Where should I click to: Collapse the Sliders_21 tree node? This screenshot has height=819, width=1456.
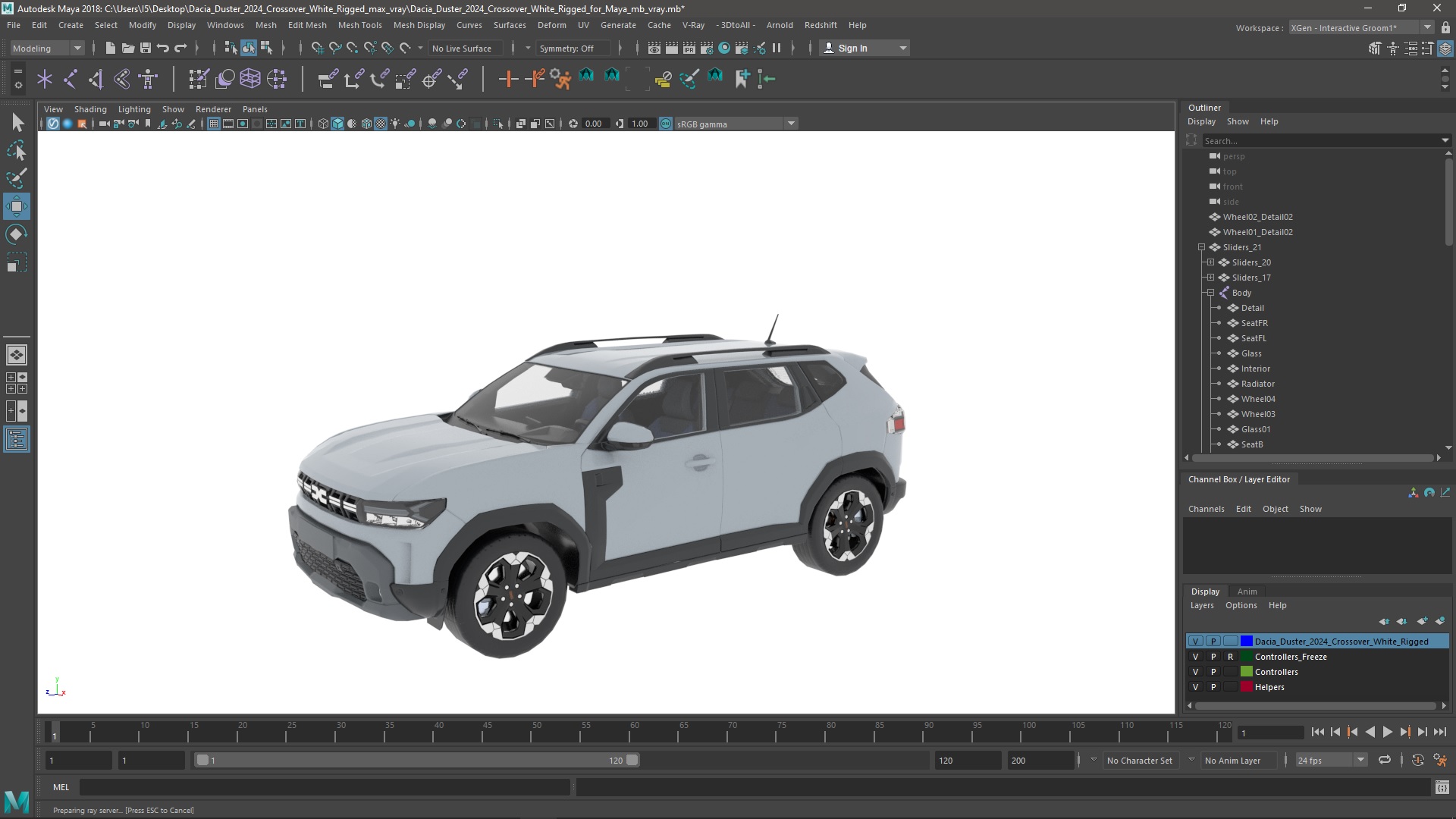[1201, 247]
